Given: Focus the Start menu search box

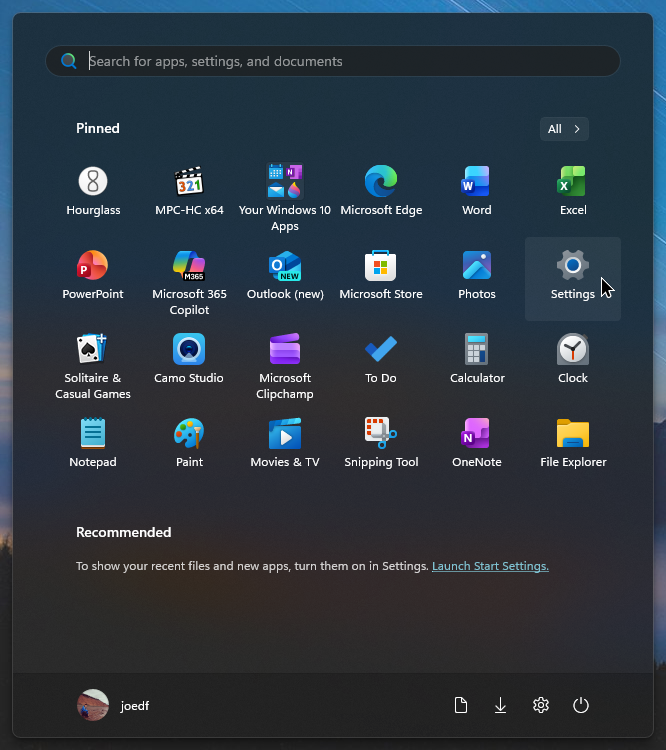Looking at the screenshot, I should (x=333, y=61).
